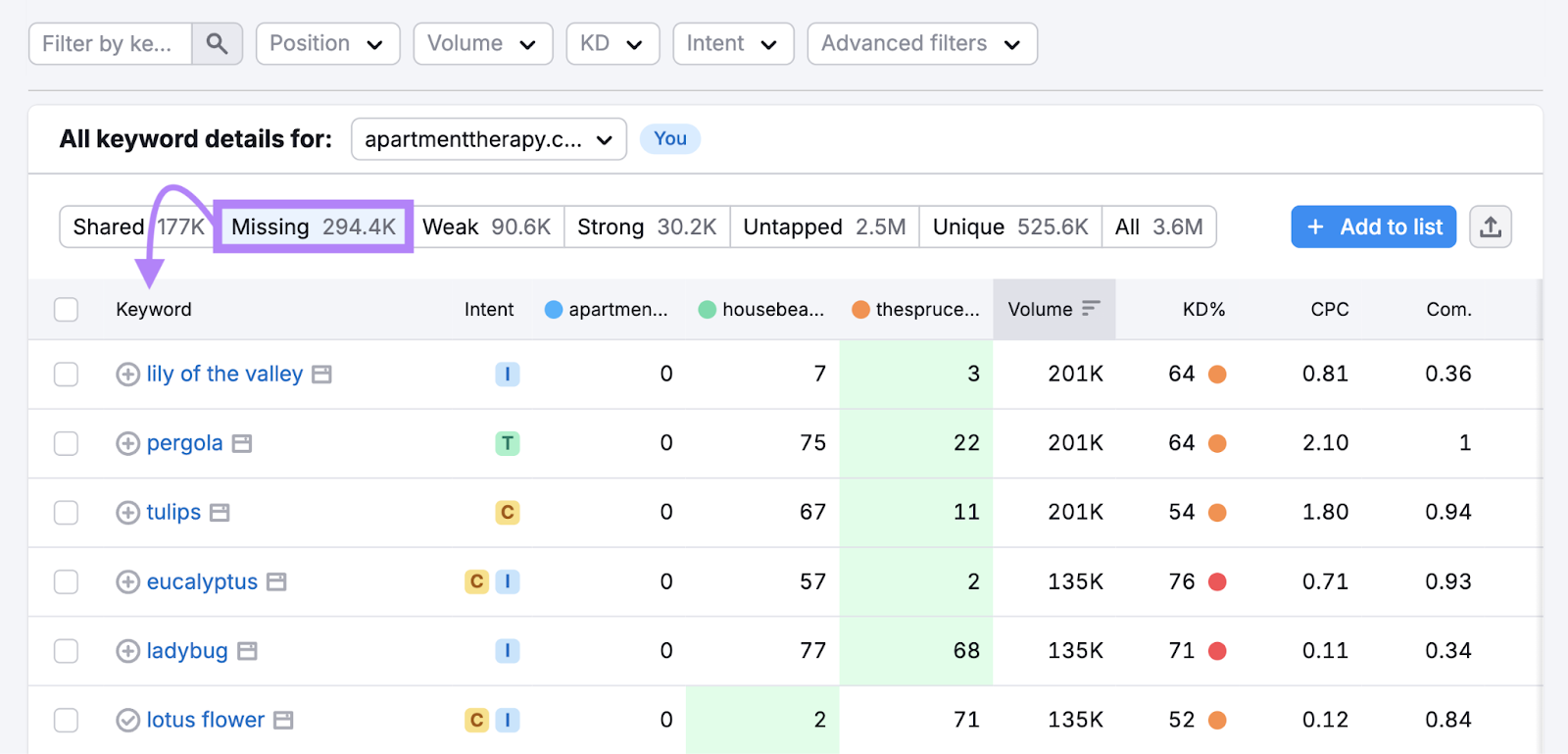Screen dimensions: 1568x754
Task: Click the search magnifier icon button
Action: point(217,44)
